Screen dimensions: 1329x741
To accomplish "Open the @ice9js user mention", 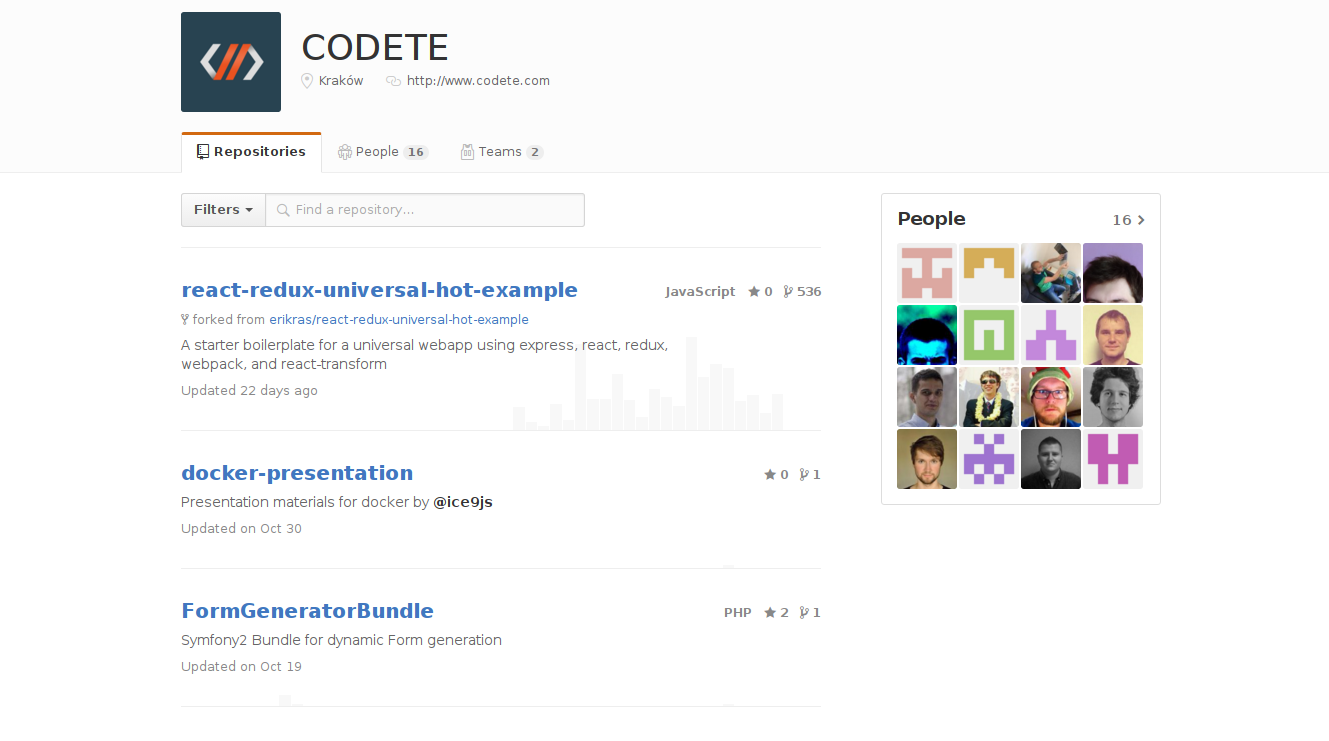I will pyautogui.click(x=463, y=502).
